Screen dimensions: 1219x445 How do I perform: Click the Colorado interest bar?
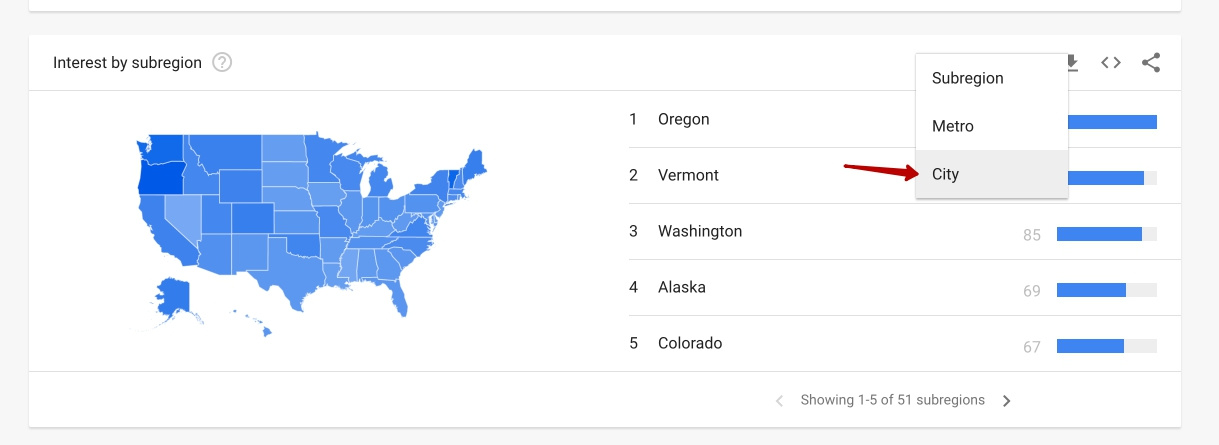tap(1107, 346)
